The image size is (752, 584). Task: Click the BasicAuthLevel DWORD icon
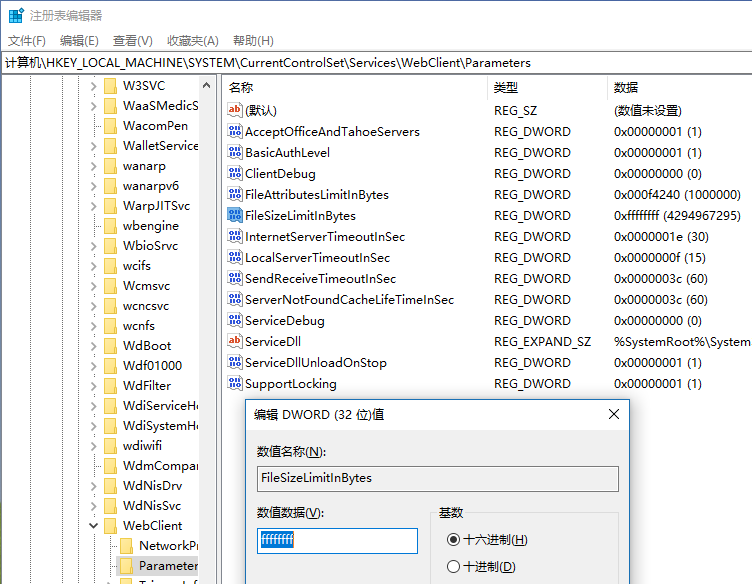pyautogui.click(x=235, y=152)
